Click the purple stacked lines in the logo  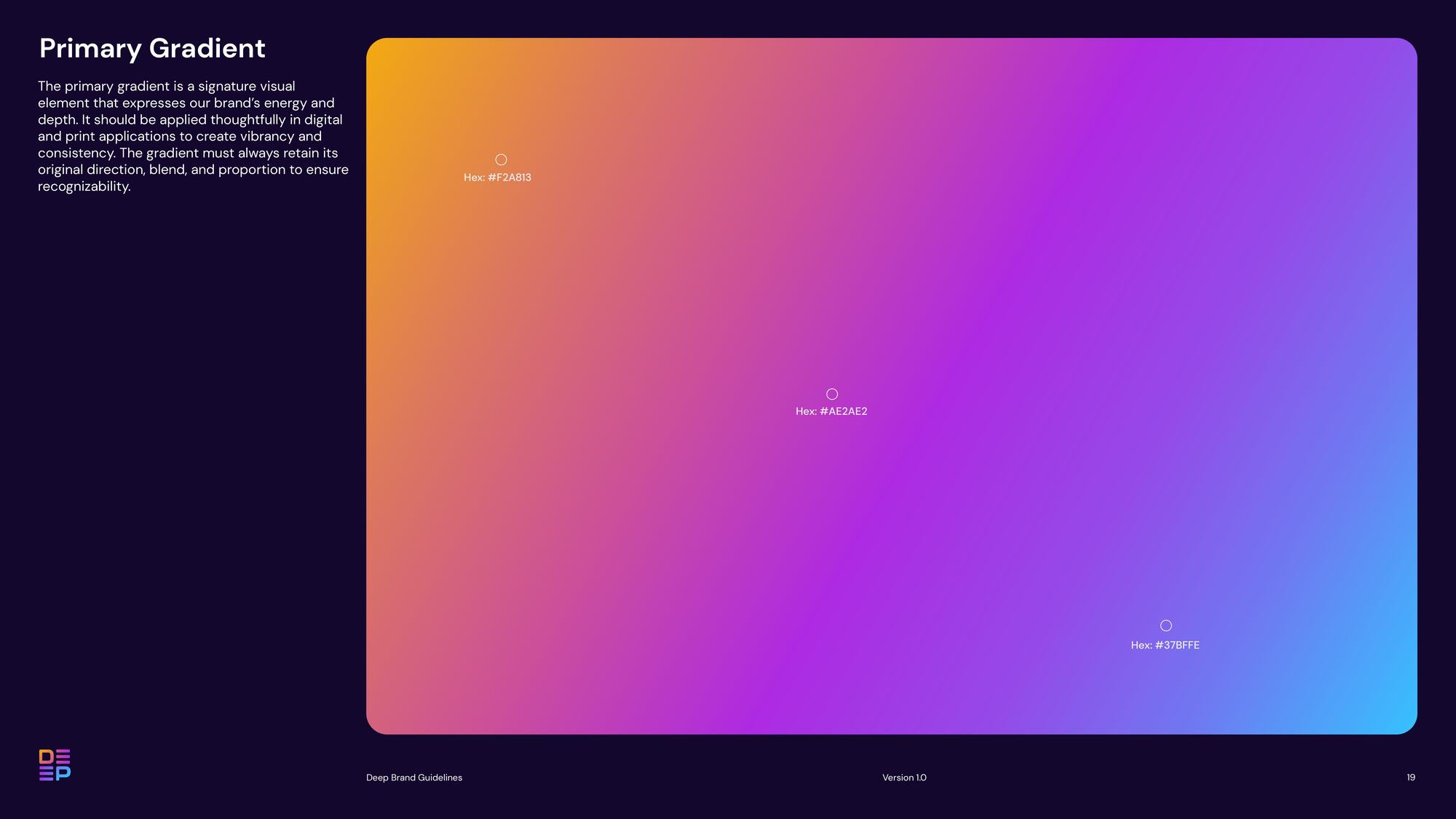pyautogui.click(x=47, y=774)
